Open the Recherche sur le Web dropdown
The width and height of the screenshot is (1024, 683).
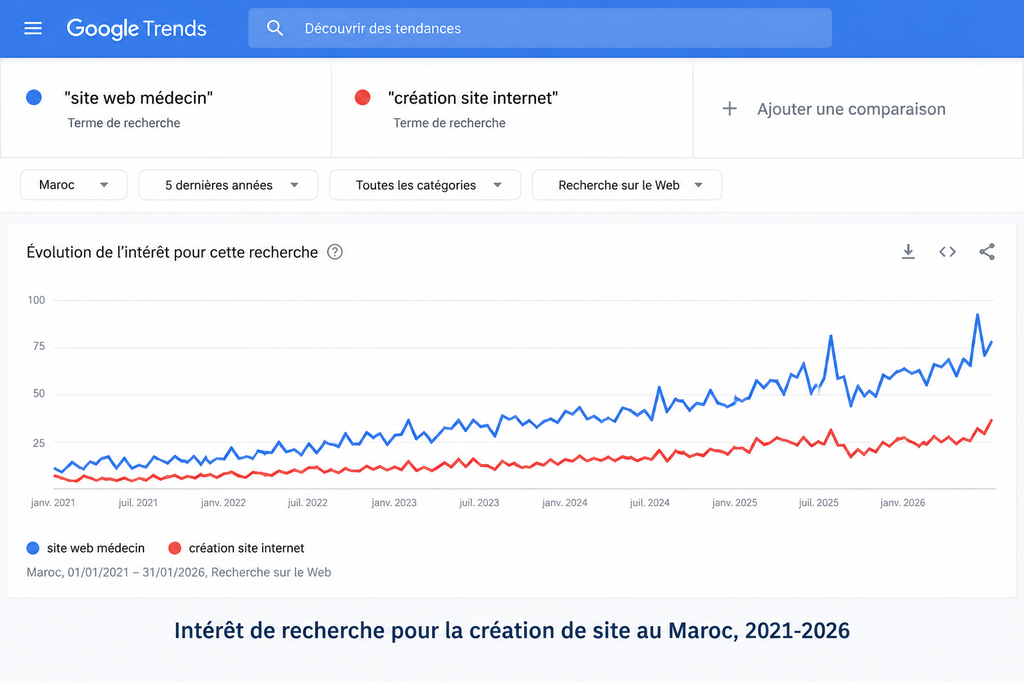pyautogui.click(x=627, y=185)
